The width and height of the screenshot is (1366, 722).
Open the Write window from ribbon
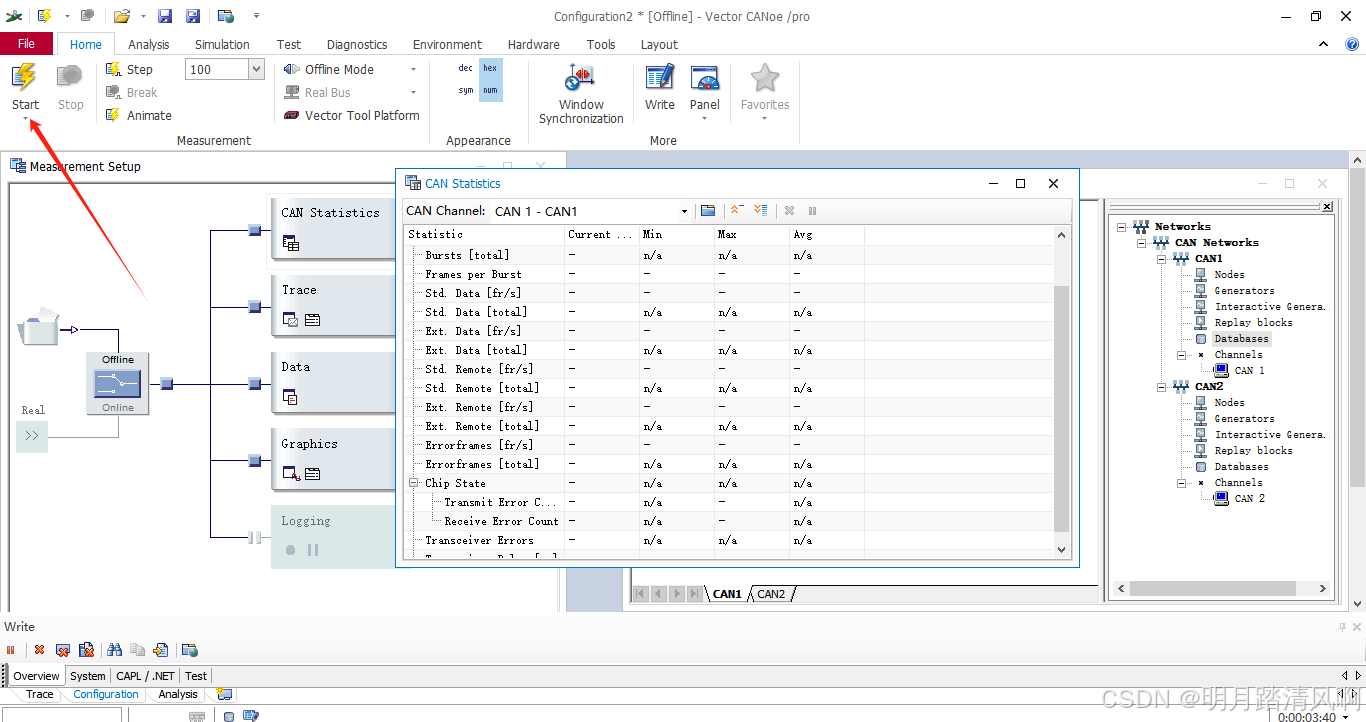660,88
